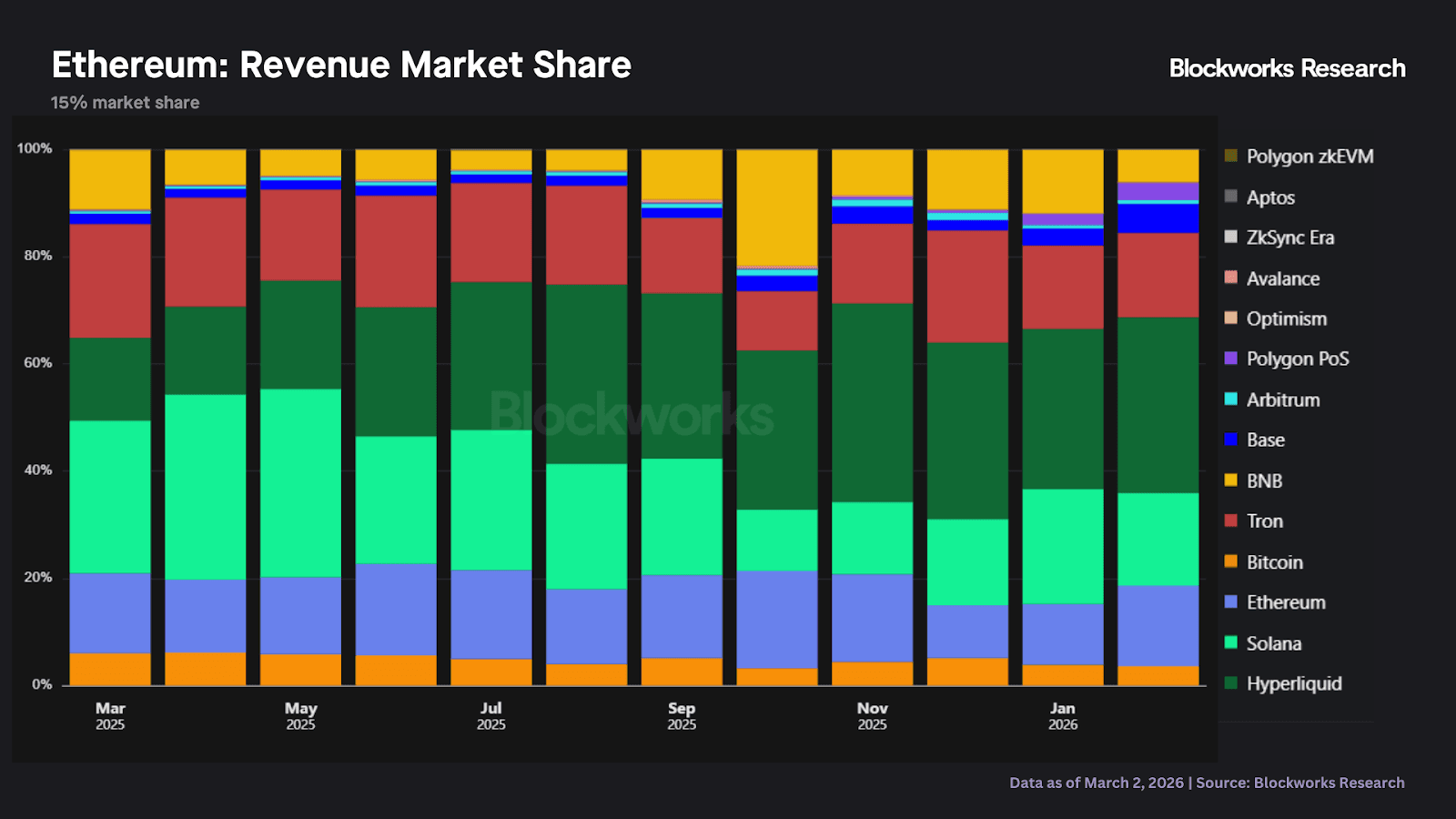This screenshot has width=1456, height=819.
Task: Click the "Sep 2025" x-axis label
Action: pos(682,716)
